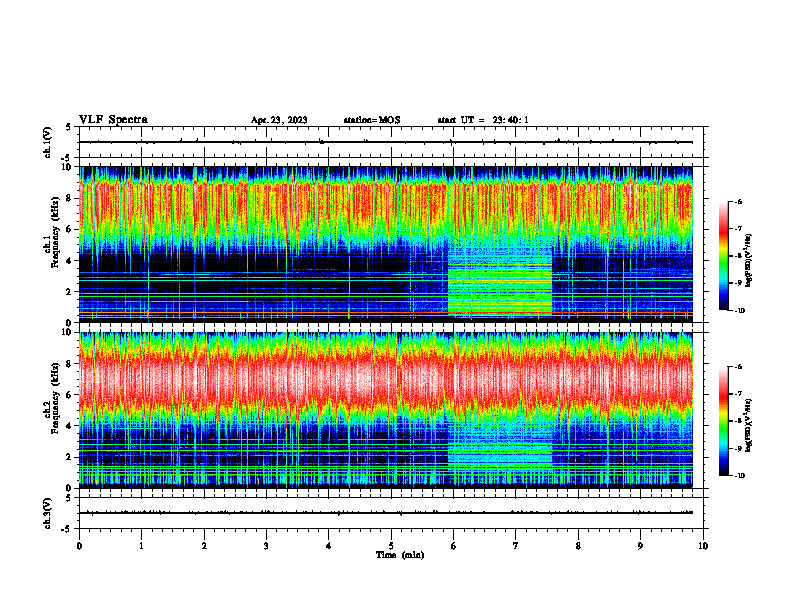Image resolution: width=792 pixels, height=612 pixels.
Task: Click the "ch.3(V)" waveform axis label
Action: pos(48,514)
